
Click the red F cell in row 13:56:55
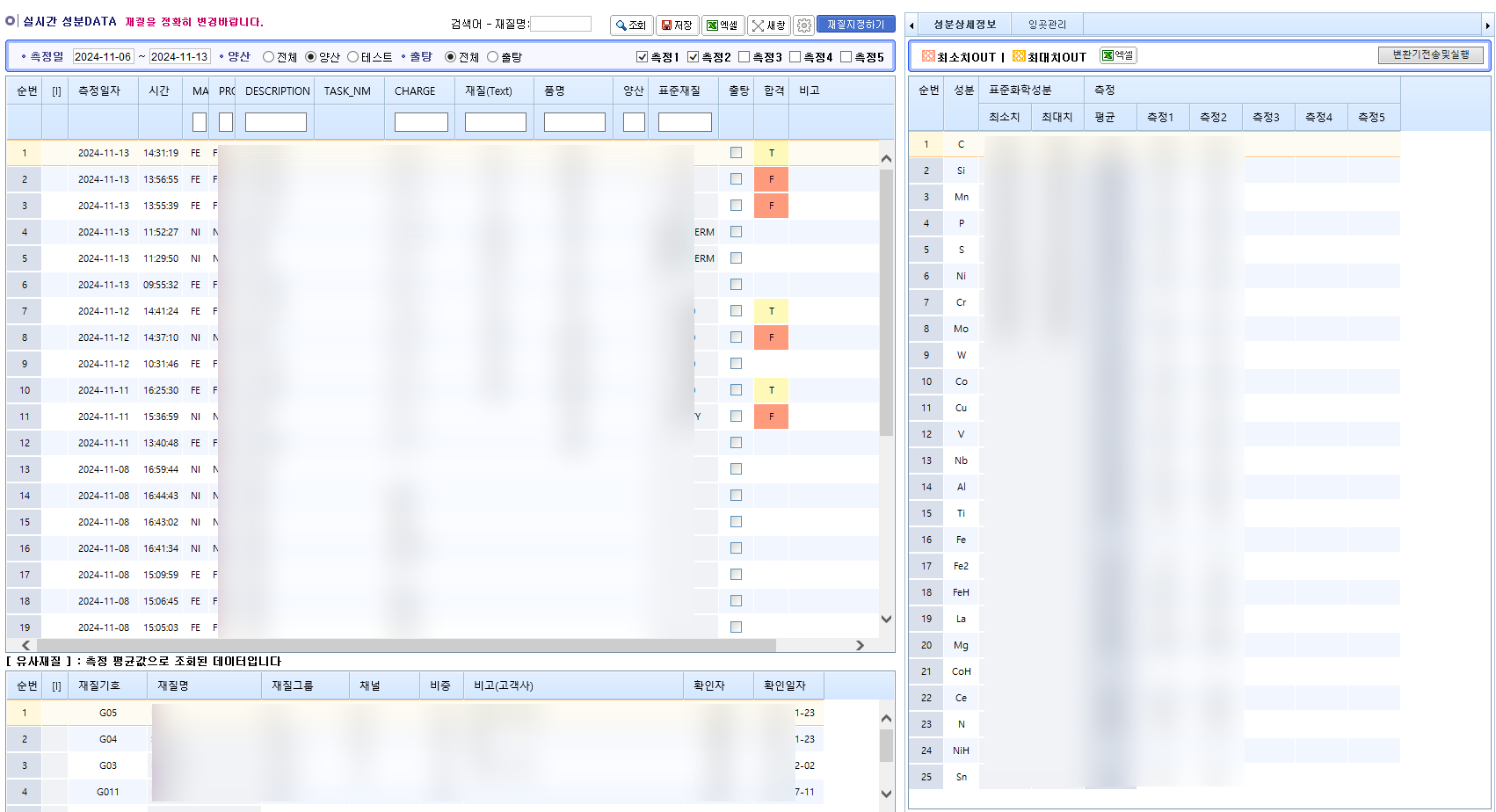pyautogui.click(x=772, y=179)
